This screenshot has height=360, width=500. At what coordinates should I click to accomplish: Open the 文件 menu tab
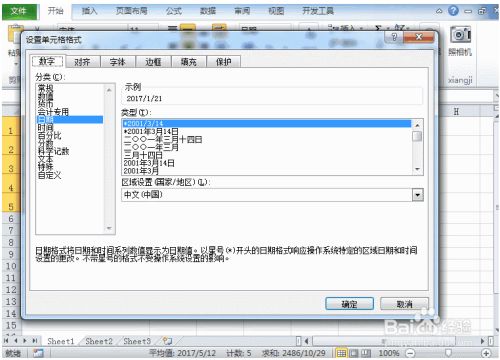click(x=19, y=11)
